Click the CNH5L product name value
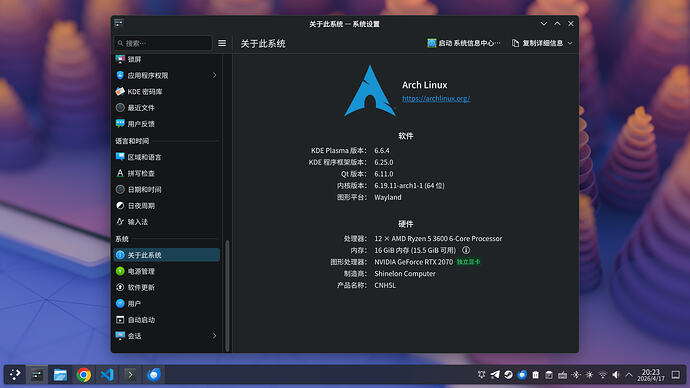Image resolution: width=690 pixels, height=388 pixels. point(385,286)
